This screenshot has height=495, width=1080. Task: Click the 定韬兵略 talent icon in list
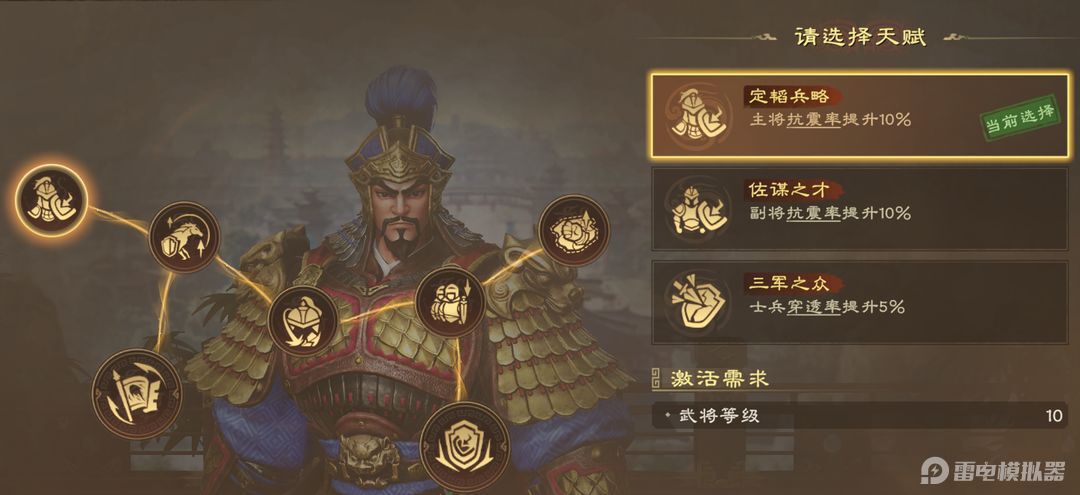(698, 115)
